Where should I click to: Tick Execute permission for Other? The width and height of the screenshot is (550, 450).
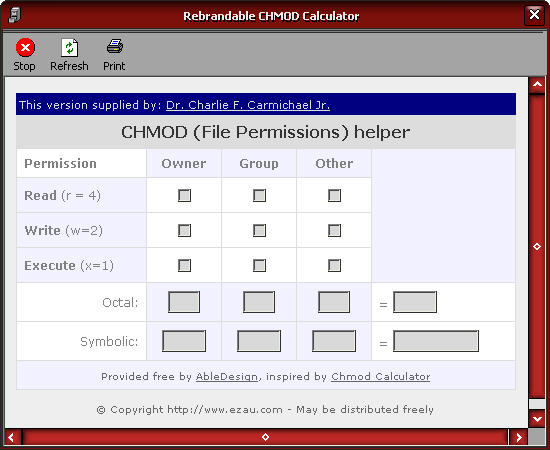(x=334, y=266)
